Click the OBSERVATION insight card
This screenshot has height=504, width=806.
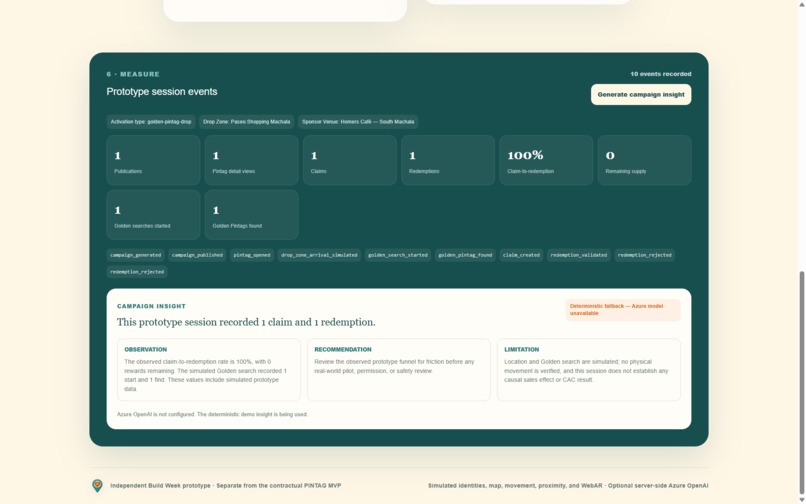point(209,369)
